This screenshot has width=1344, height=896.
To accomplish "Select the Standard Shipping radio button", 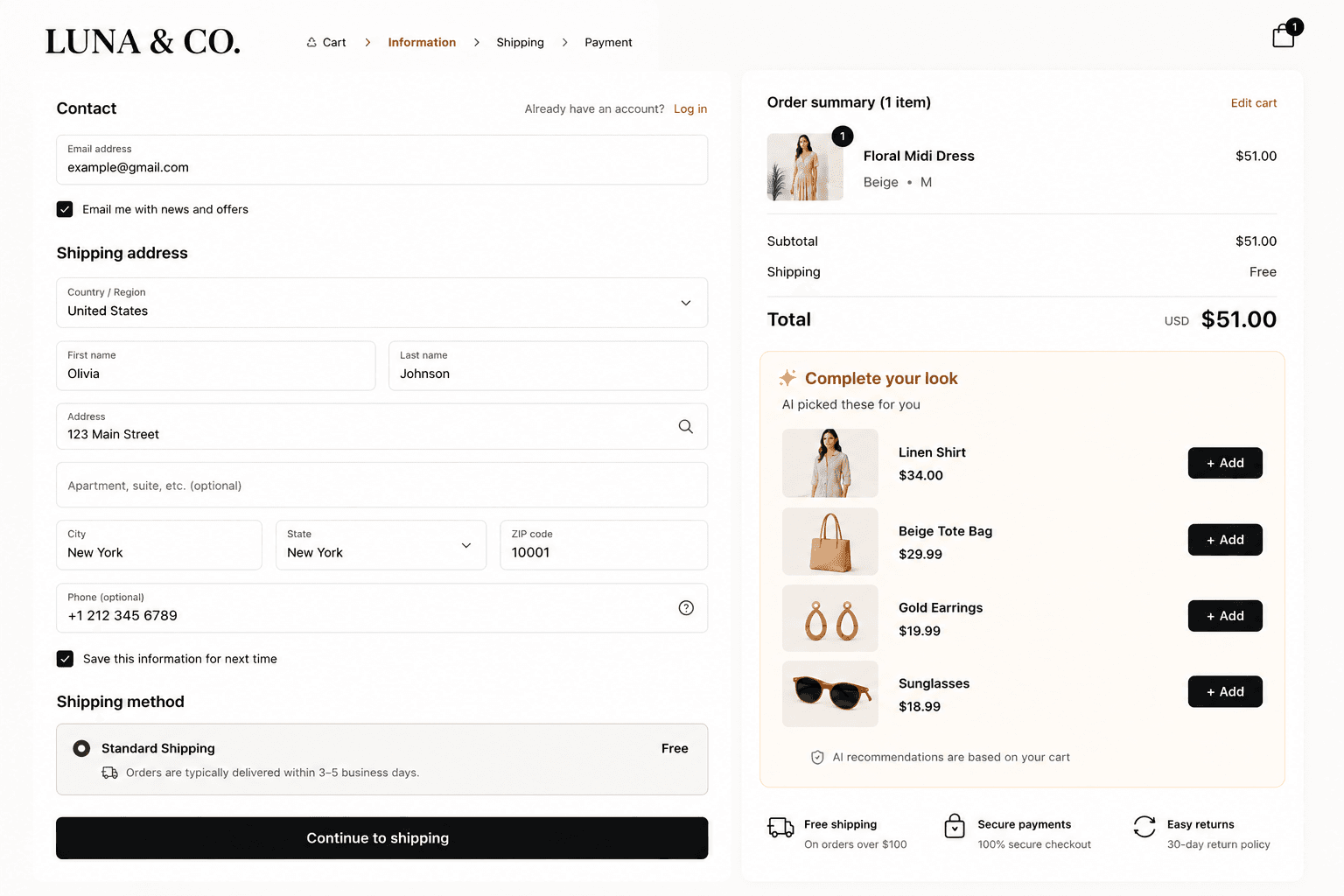I will point(81,748).
